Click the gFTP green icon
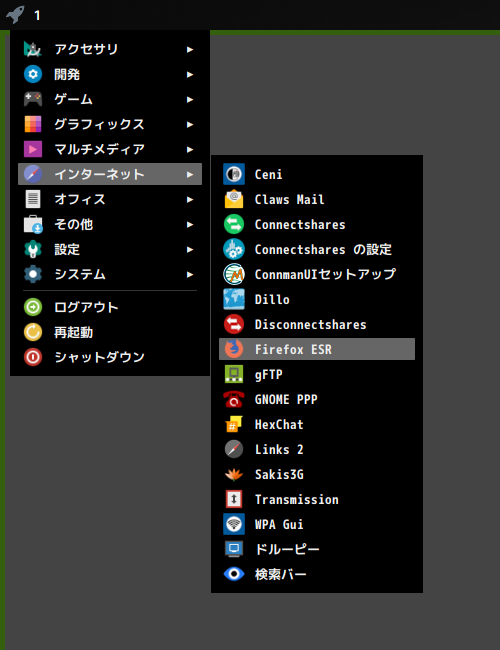This screenshot has height=650, width=500. click(x=234, y=374)
